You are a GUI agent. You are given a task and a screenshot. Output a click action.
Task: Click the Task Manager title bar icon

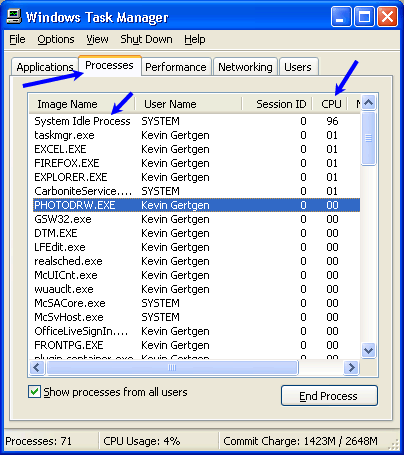[14, 16]
